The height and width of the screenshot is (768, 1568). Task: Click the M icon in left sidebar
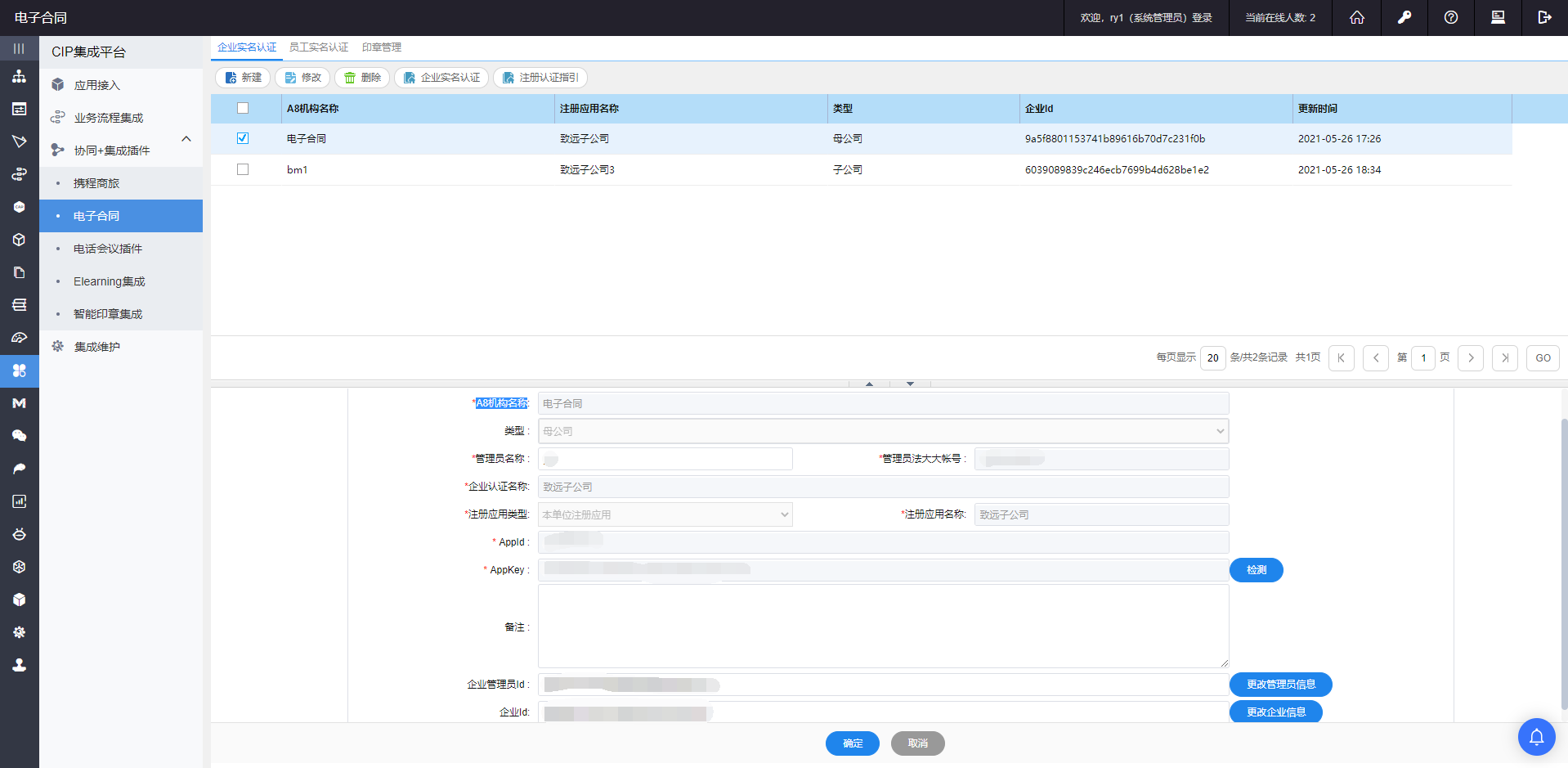[x=19, y=403]
